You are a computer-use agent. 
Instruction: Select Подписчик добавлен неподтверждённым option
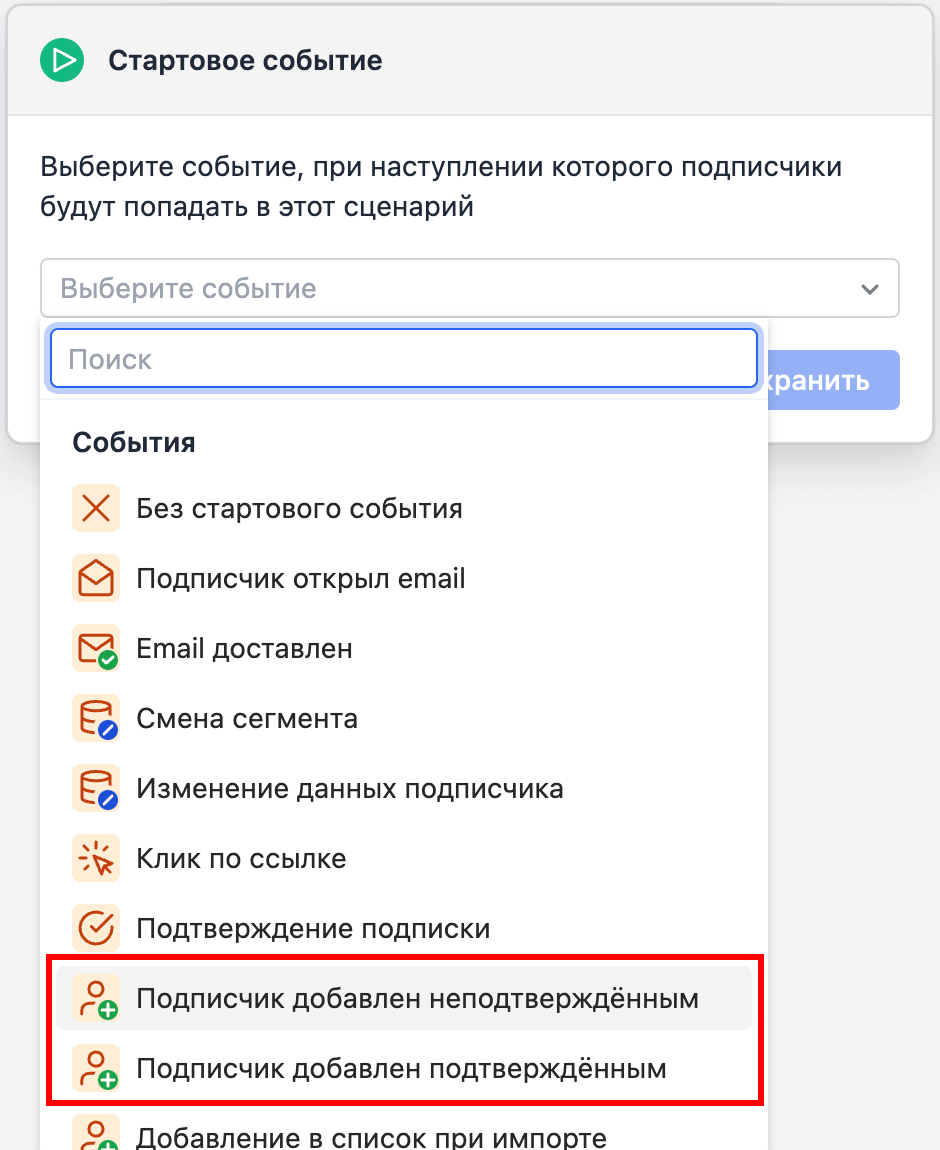pos(403,998)
